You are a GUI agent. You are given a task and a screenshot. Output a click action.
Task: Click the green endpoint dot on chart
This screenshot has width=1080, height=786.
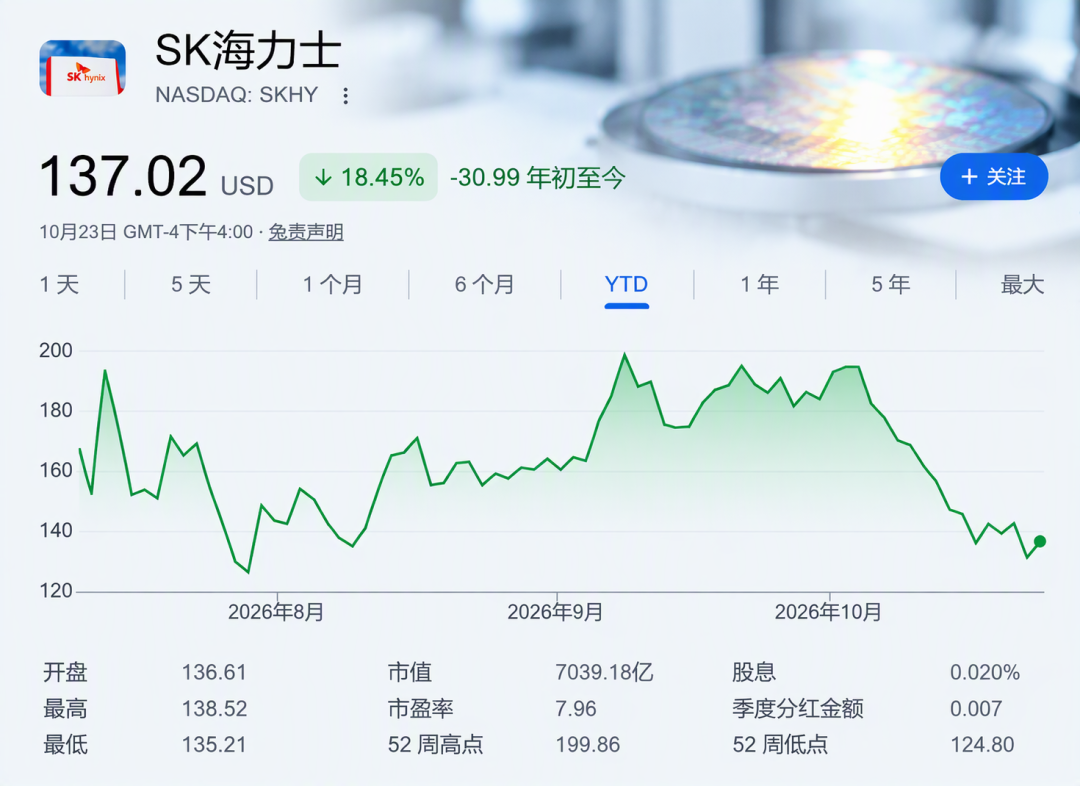click(1040, 541)
